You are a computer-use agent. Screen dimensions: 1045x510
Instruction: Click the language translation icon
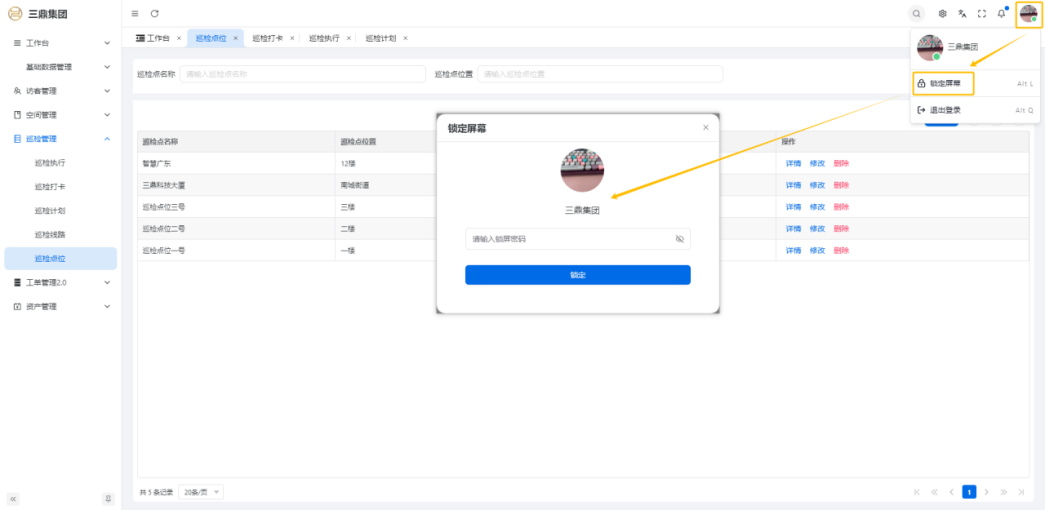[x=962, y=14]
